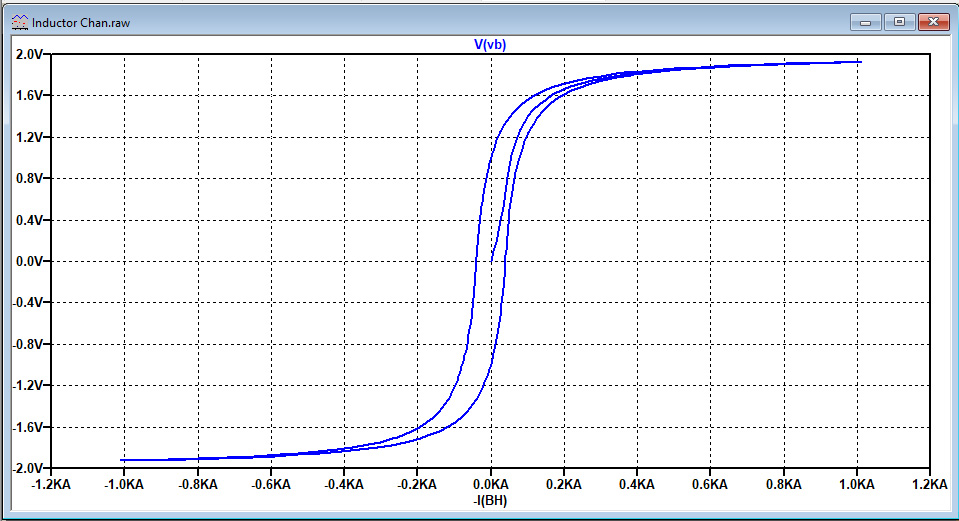Click the 0.2KA horizontal axis label
959x521 pixels.
coord(564,485)
